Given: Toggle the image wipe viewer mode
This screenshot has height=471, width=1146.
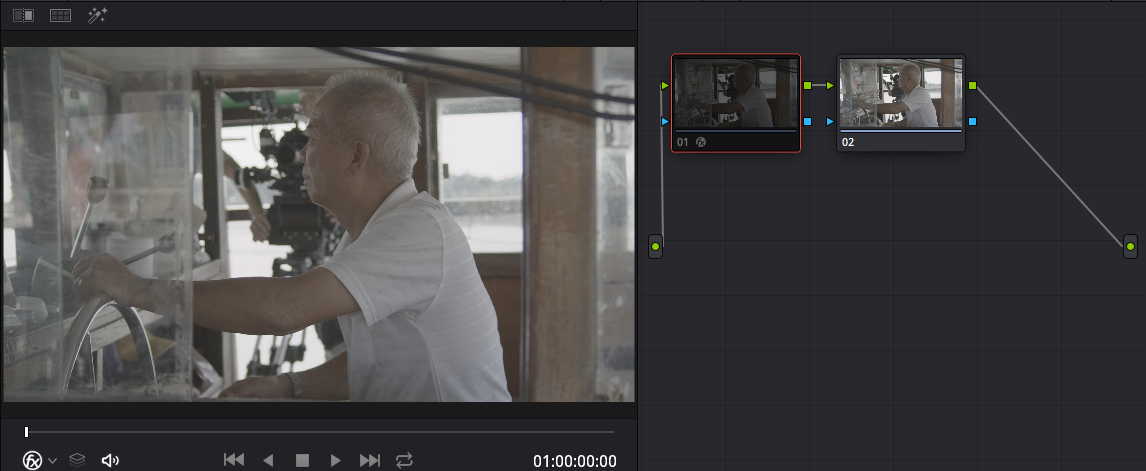Looking at the screenshot, I should tap(23, 15).
